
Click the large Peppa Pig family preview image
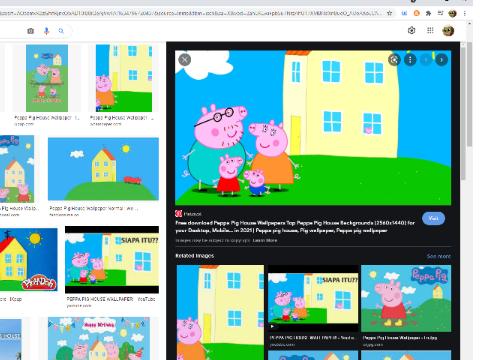pyautogui.click(x=313, y=128)
